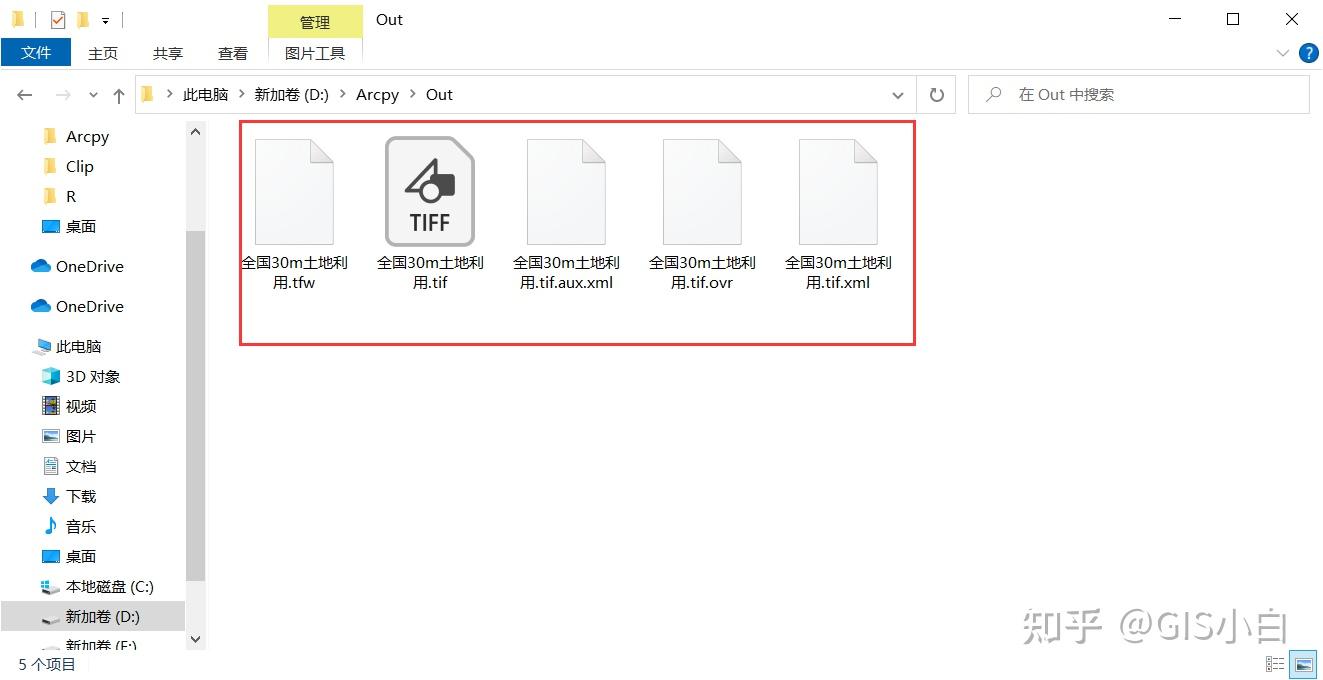Select the 全国30m土地利用.tif.aux.xml file
Viewport: 1323px width, 680px height.
point(566,190)
